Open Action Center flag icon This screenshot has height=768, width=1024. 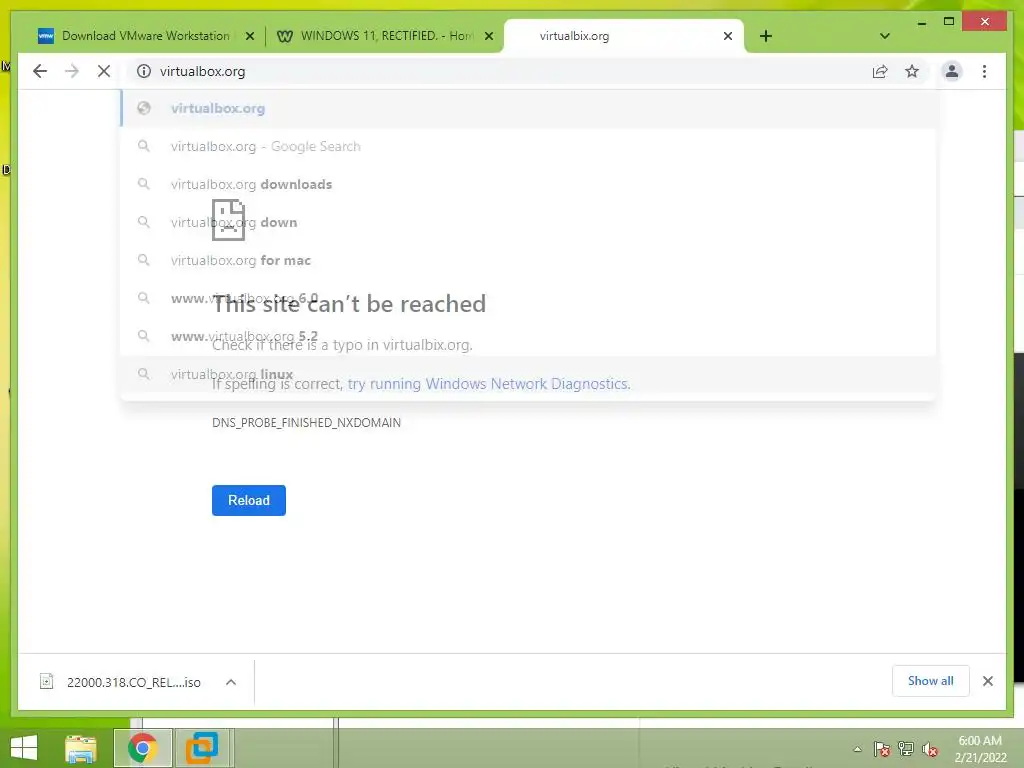coord(882,749)
